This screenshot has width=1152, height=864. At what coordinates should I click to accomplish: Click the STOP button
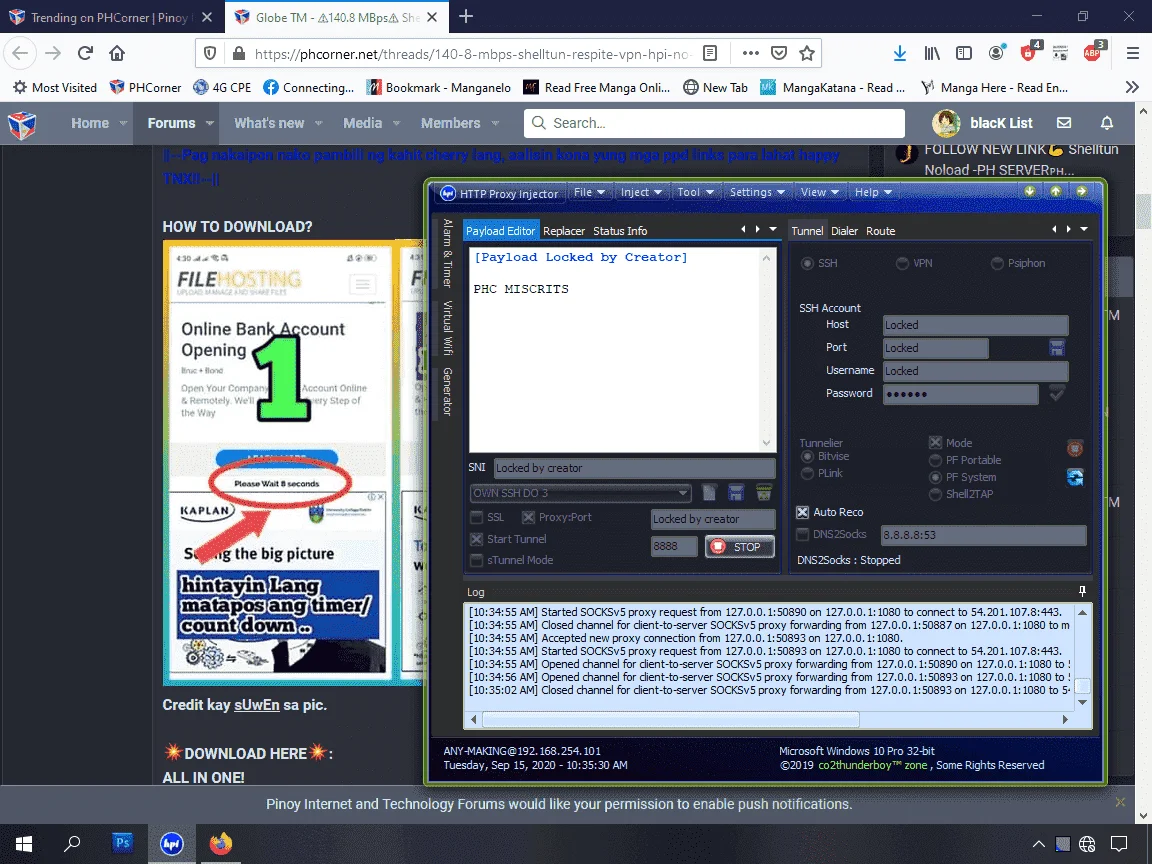coord(740,547)
